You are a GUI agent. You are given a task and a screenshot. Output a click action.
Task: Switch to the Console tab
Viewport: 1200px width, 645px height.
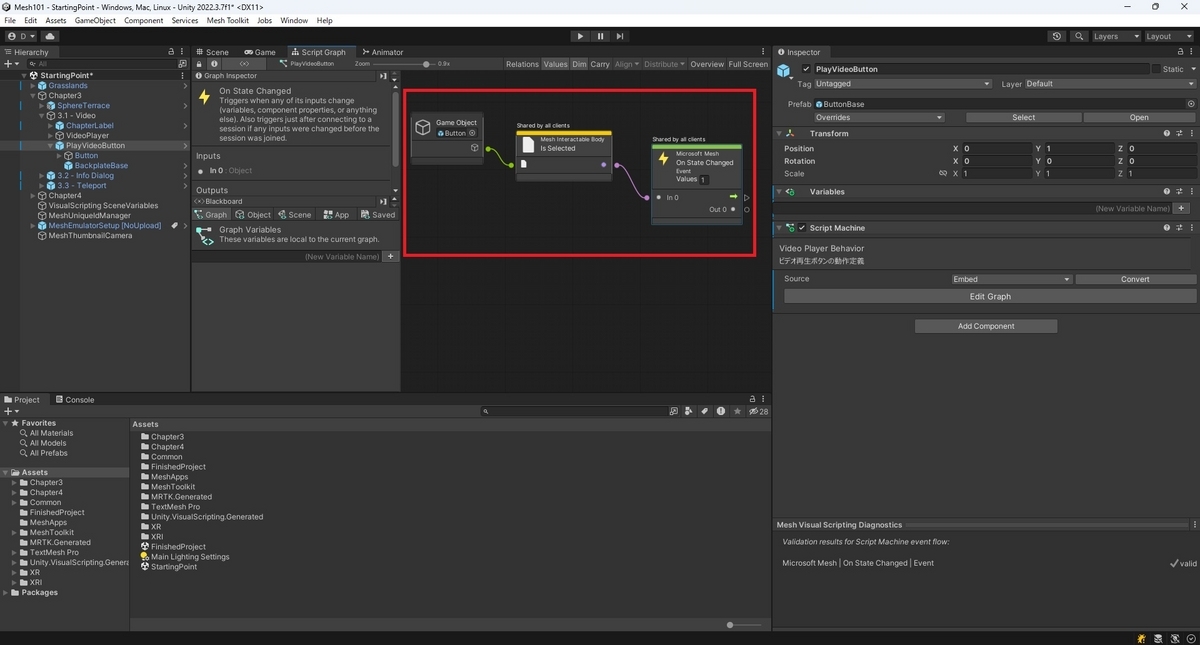[x=75, y=399]
